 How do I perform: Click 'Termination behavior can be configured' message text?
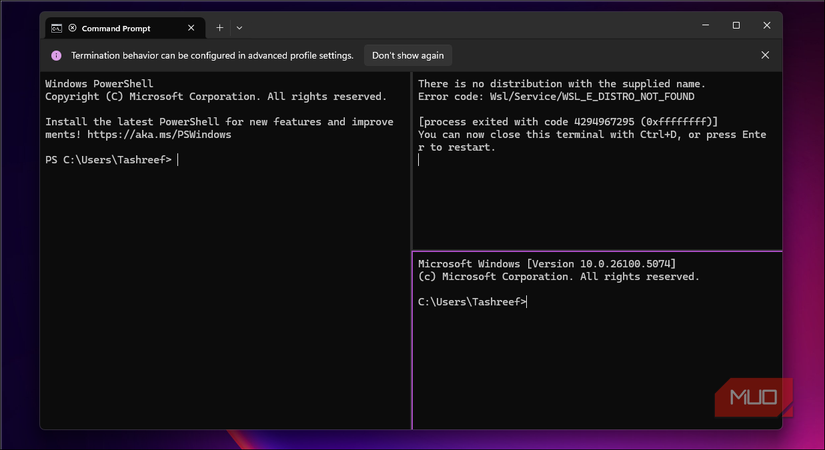coord(212,55)
